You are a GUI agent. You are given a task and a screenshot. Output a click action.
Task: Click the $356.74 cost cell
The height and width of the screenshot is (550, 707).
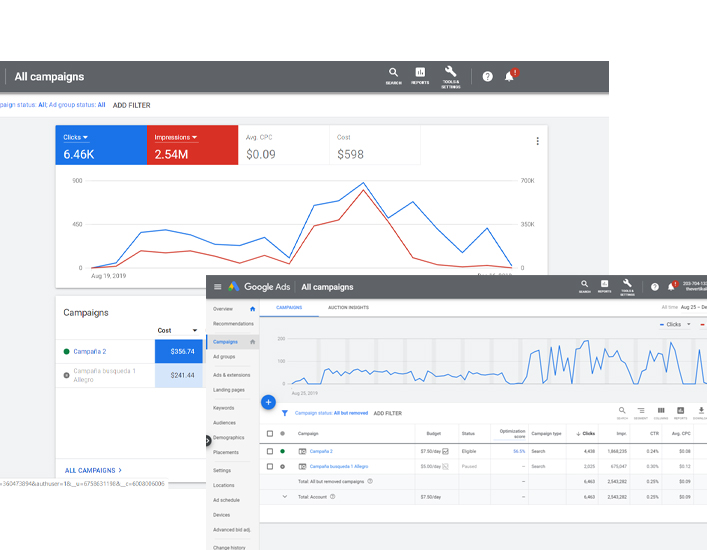point(179,352)
